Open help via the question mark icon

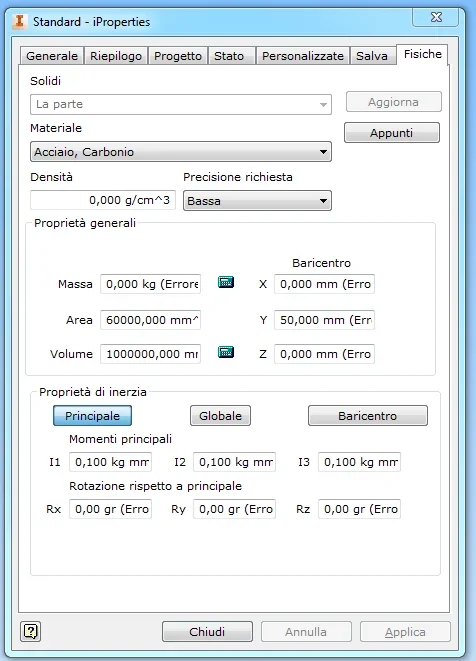click(x=30, y=631)
